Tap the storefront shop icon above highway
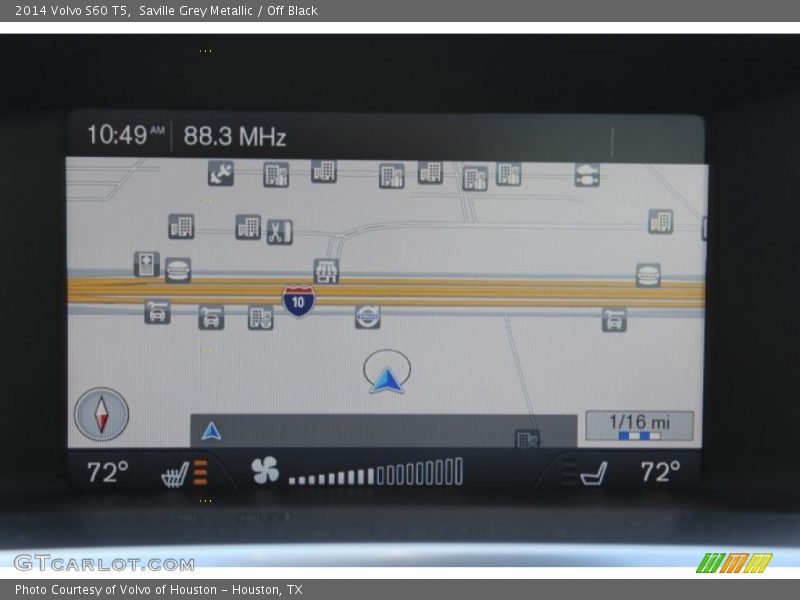The image size is (800, 600). coord(326,271)
